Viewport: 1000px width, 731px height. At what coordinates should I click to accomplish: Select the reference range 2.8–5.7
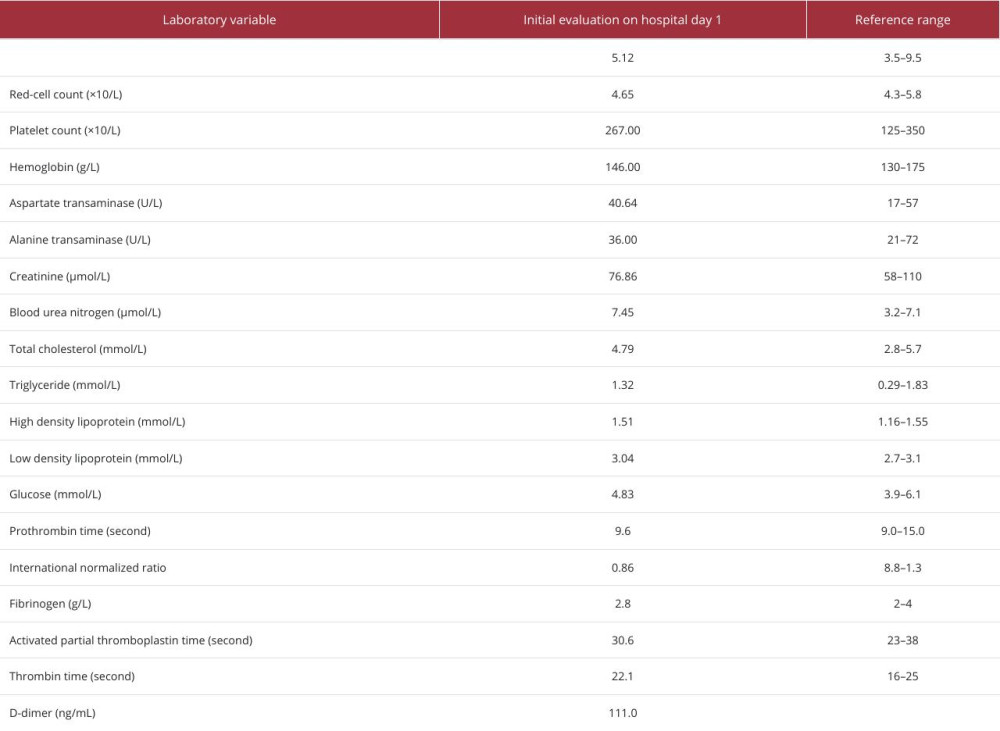(x=902, y=349)
